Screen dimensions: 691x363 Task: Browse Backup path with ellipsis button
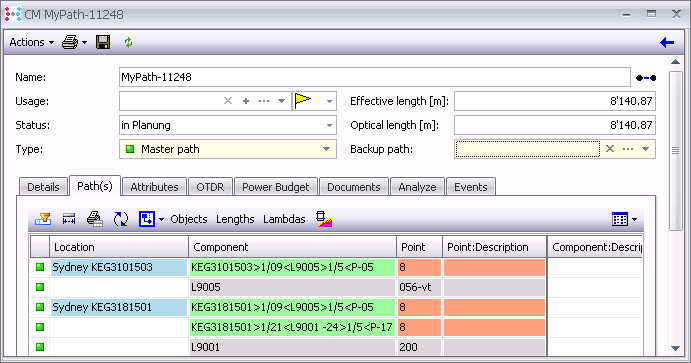[628, 149]
